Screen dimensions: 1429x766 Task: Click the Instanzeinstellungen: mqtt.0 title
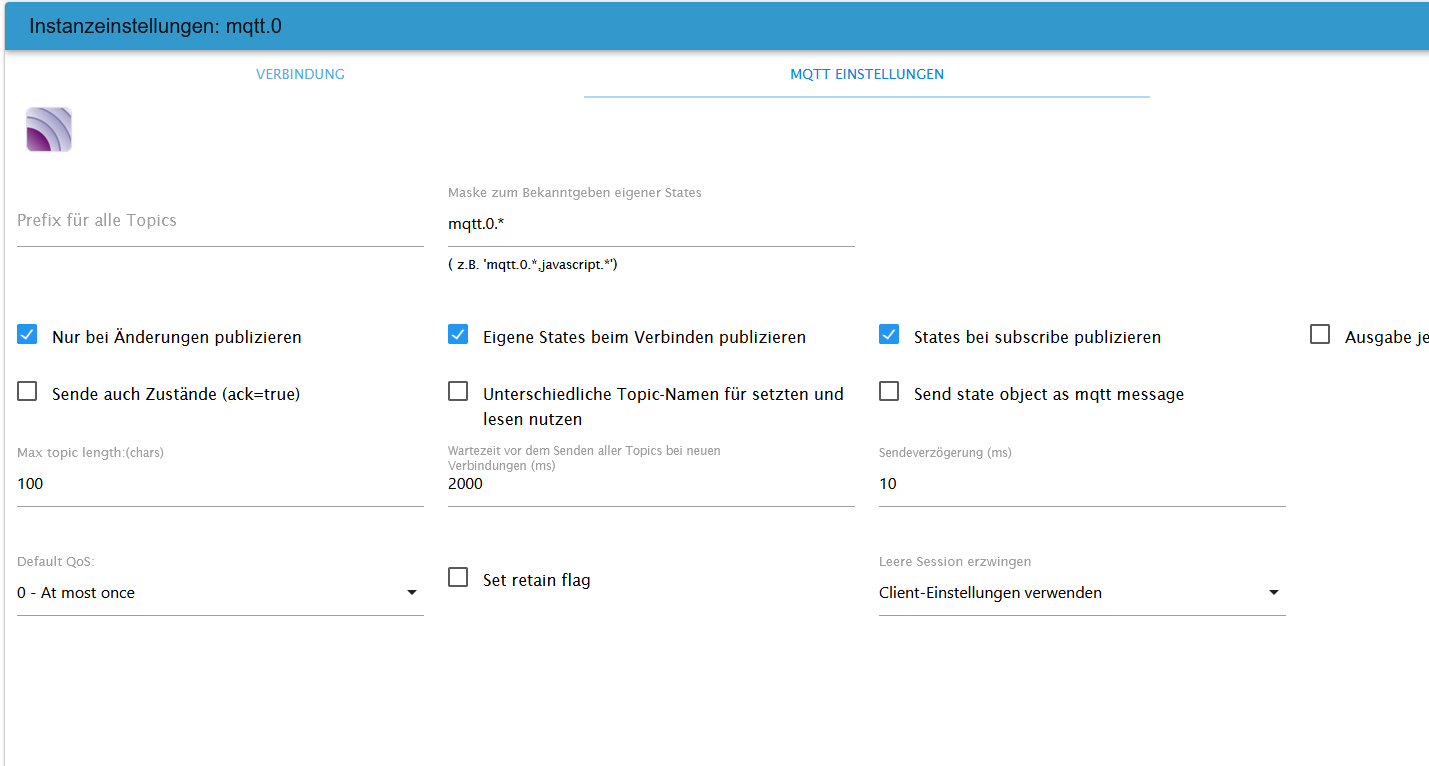tap(155, 26)
